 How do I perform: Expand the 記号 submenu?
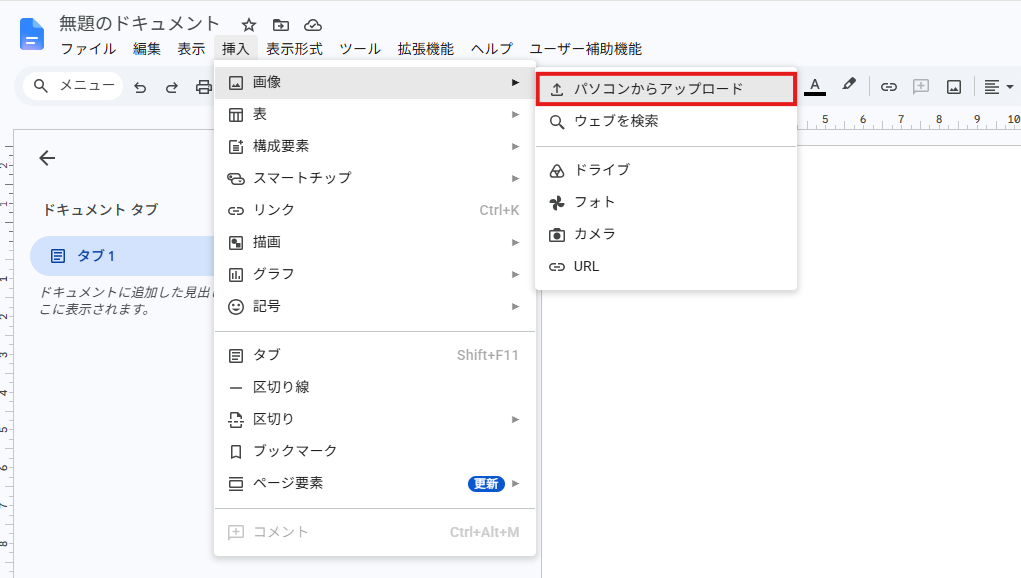coord(375,307)
